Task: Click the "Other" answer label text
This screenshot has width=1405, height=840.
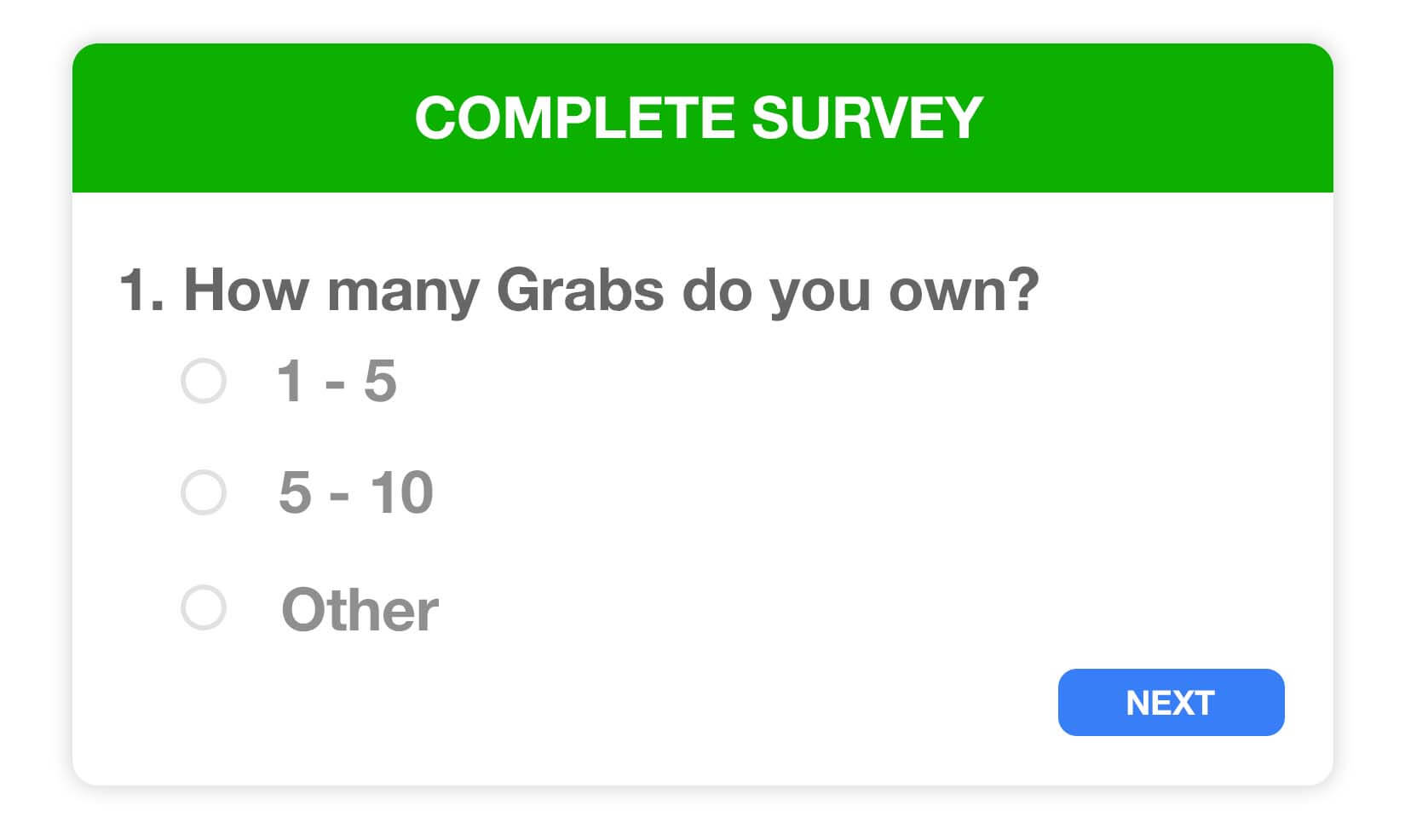Action: point(360,610)
